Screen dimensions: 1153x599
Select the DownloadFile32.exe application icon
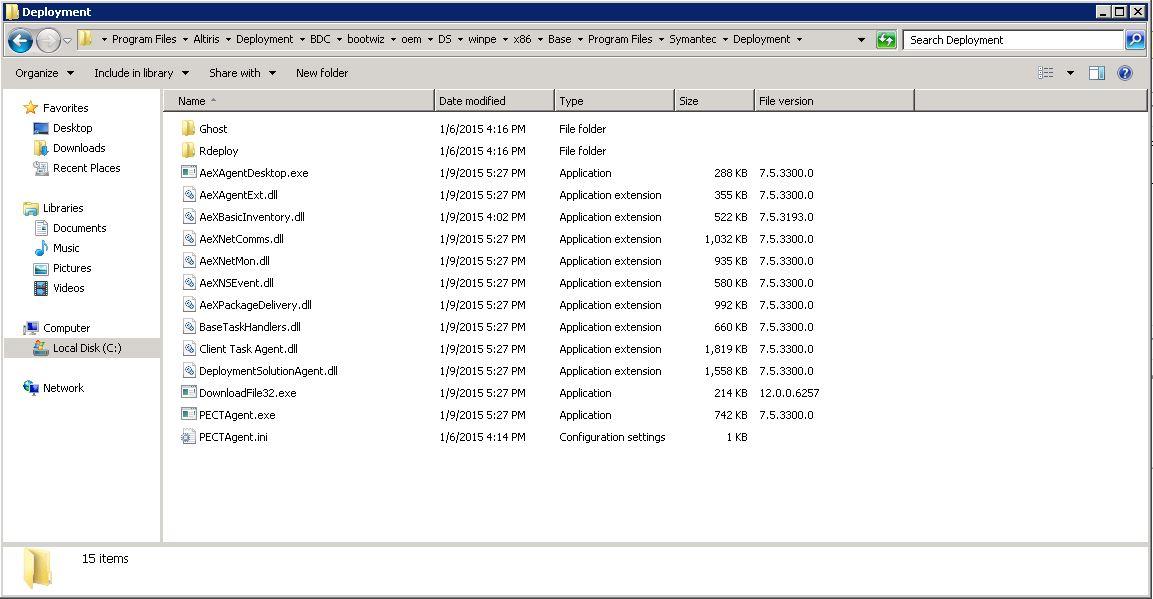[x=188, y=393]
